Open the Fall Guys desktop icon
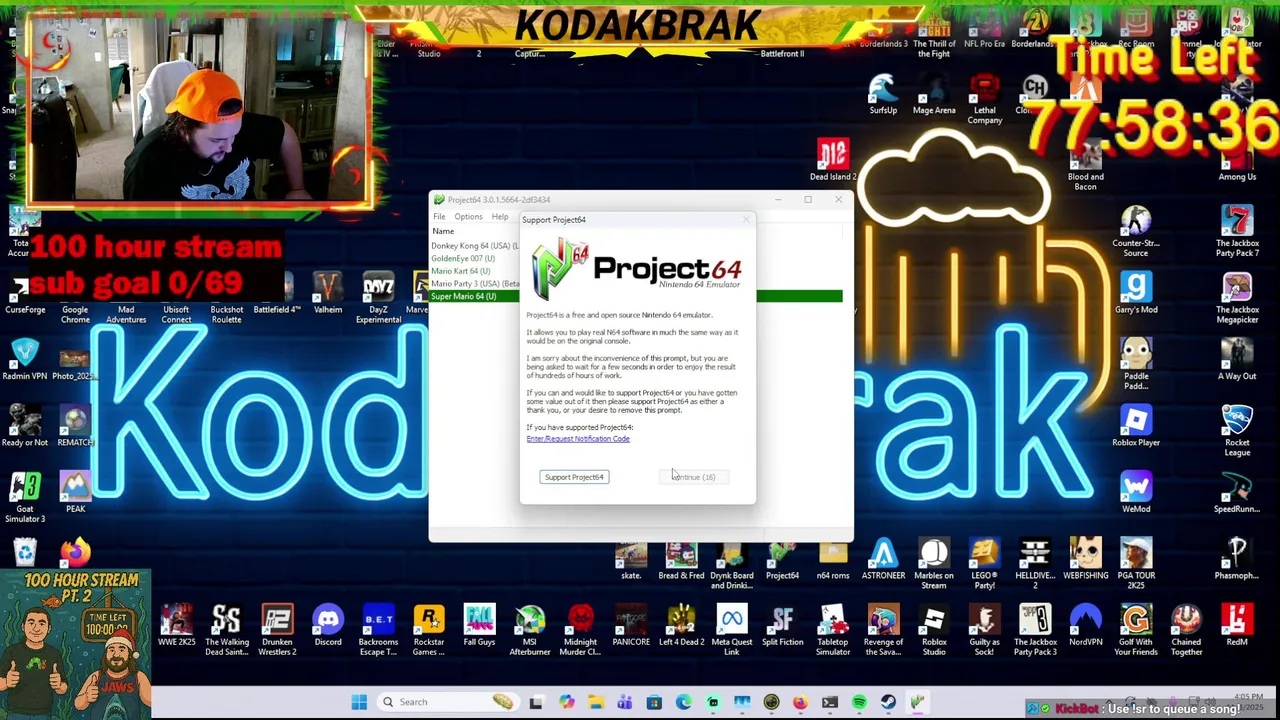The height and width of the screenshot is (720, 1280). tap(479, 627)
